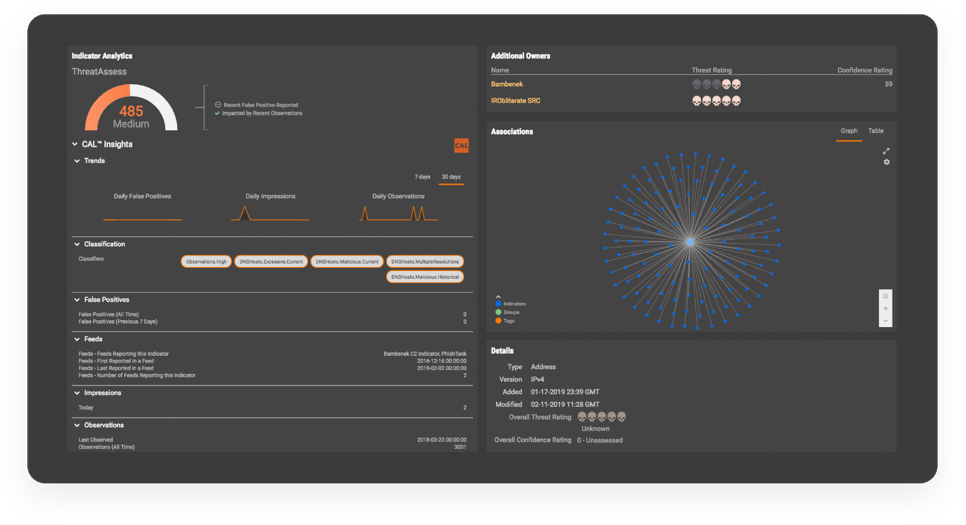Screen dimensions: 966x525
Task: Toggle Tags in the graph legend
Action: point(505,320)
